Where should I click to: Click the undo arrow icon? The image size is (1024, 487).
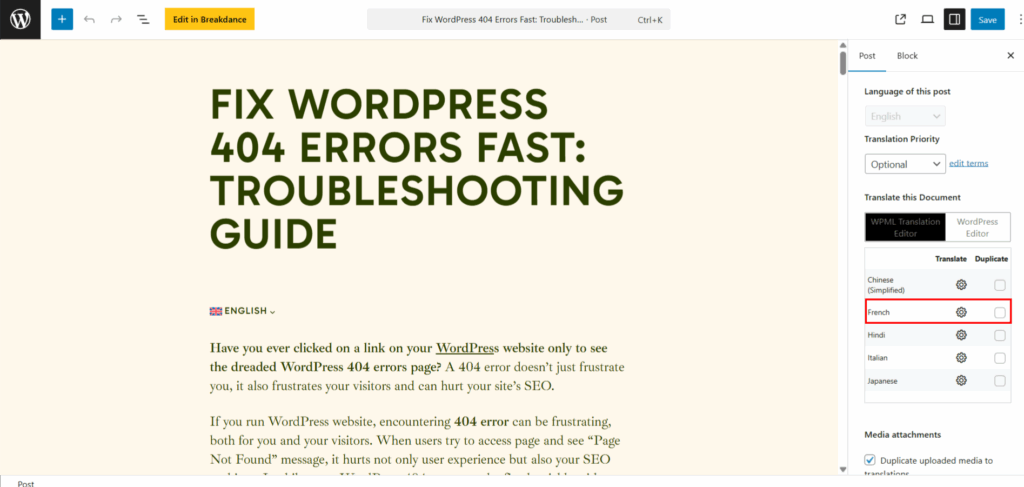(x=90, y=19)
